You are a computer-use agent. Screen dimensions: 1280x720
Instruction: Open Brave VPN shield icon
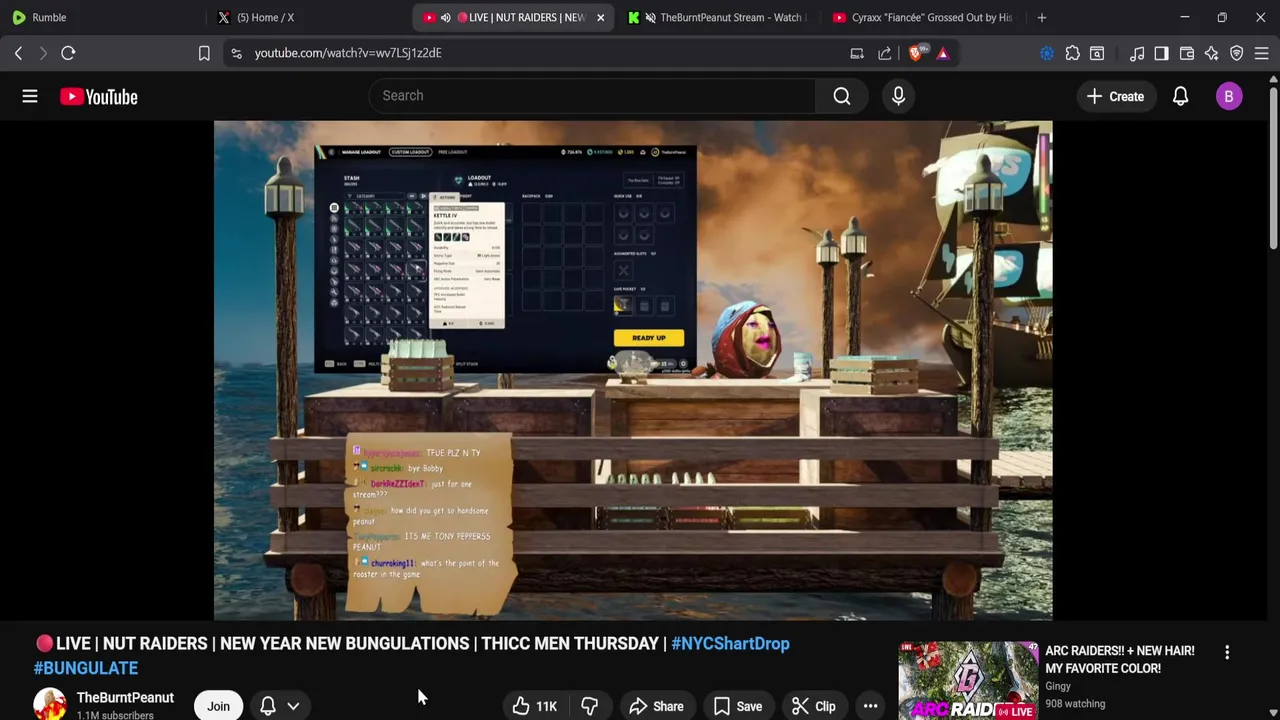[1236, 53]
